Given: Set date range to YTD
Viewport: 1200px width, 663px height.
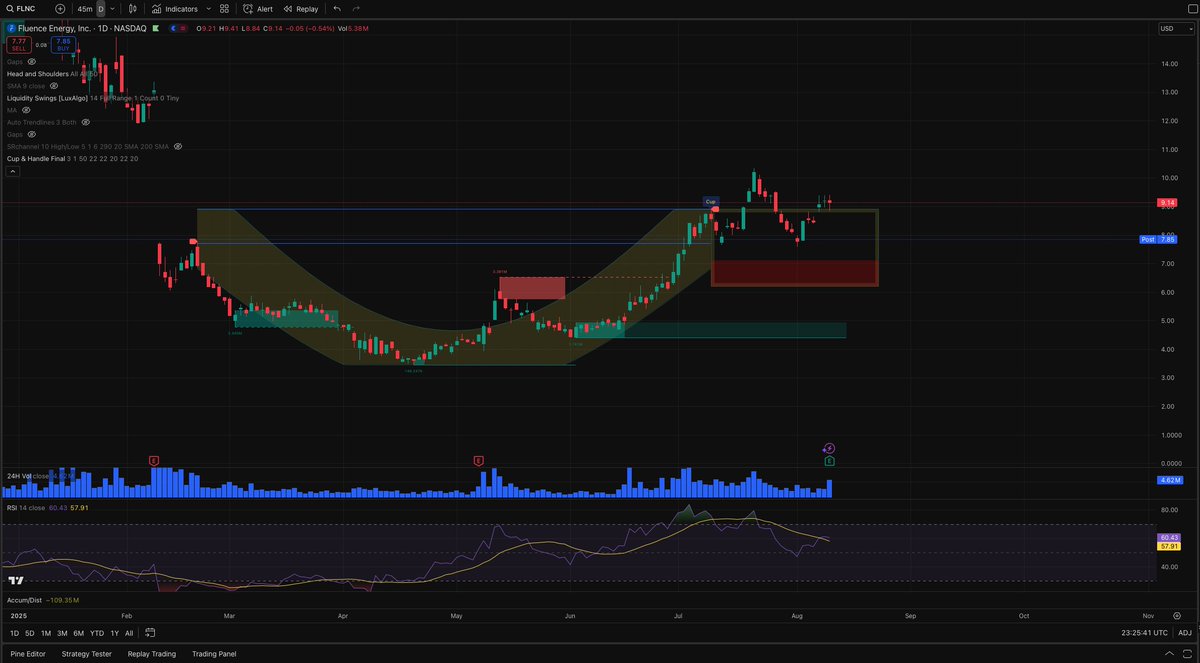Looking at the screenshot, I should [97, 633].
